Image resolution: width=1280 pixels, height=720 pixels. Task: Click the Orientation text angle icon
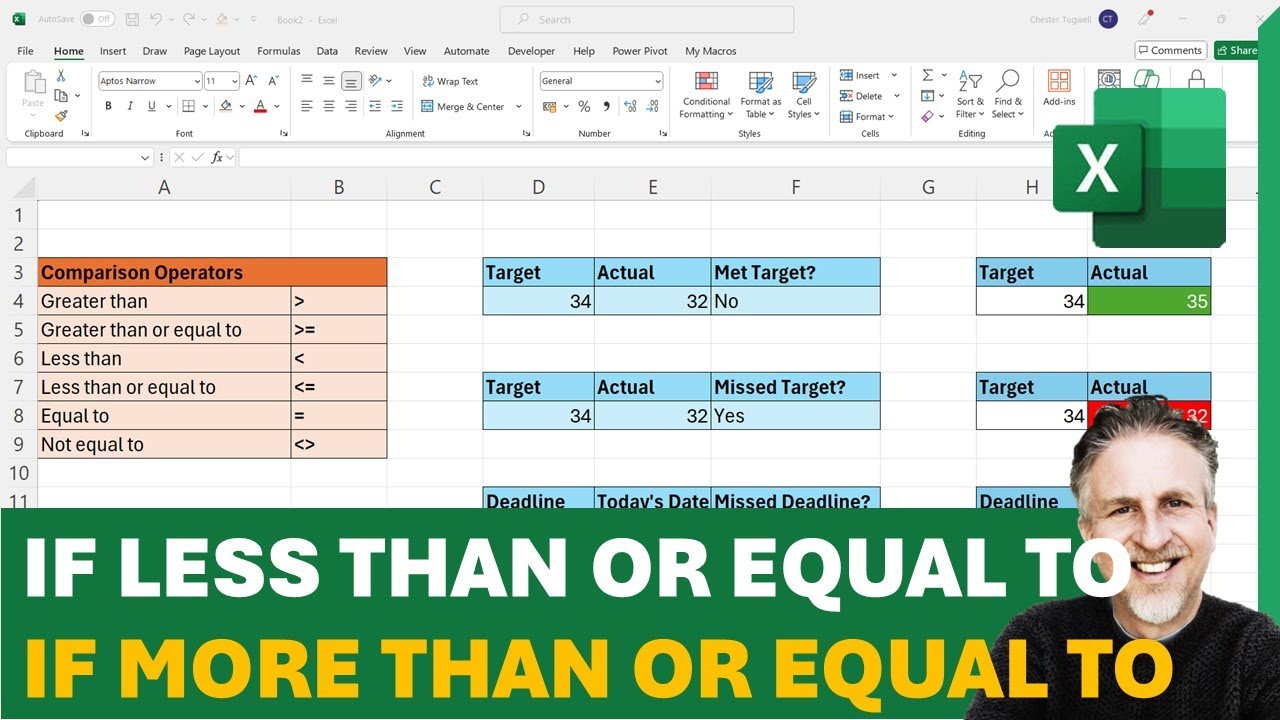point(375,81)
